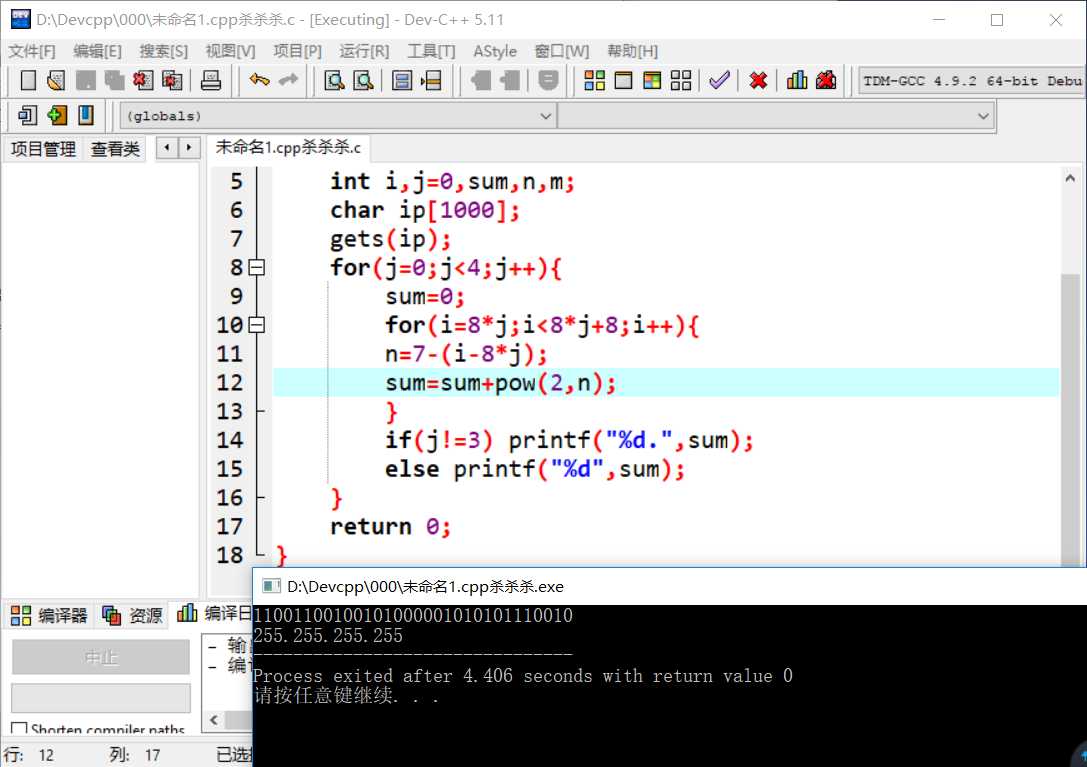The height and width of the screenshot is (767, 1087).
Task: Click the highlighted line sum=sum+pow(2,n);
Action: pyautogui.click(x=501, y=383)
